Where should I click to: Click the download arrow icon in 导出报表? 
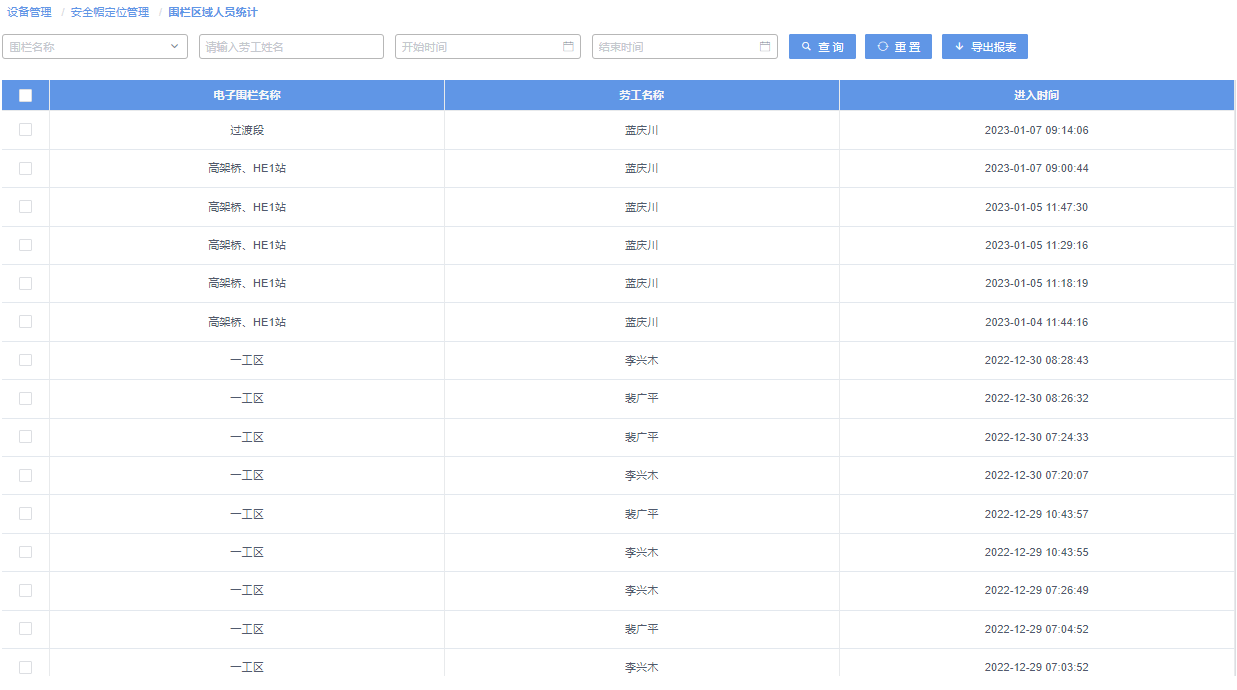click(x=959, y=47)
